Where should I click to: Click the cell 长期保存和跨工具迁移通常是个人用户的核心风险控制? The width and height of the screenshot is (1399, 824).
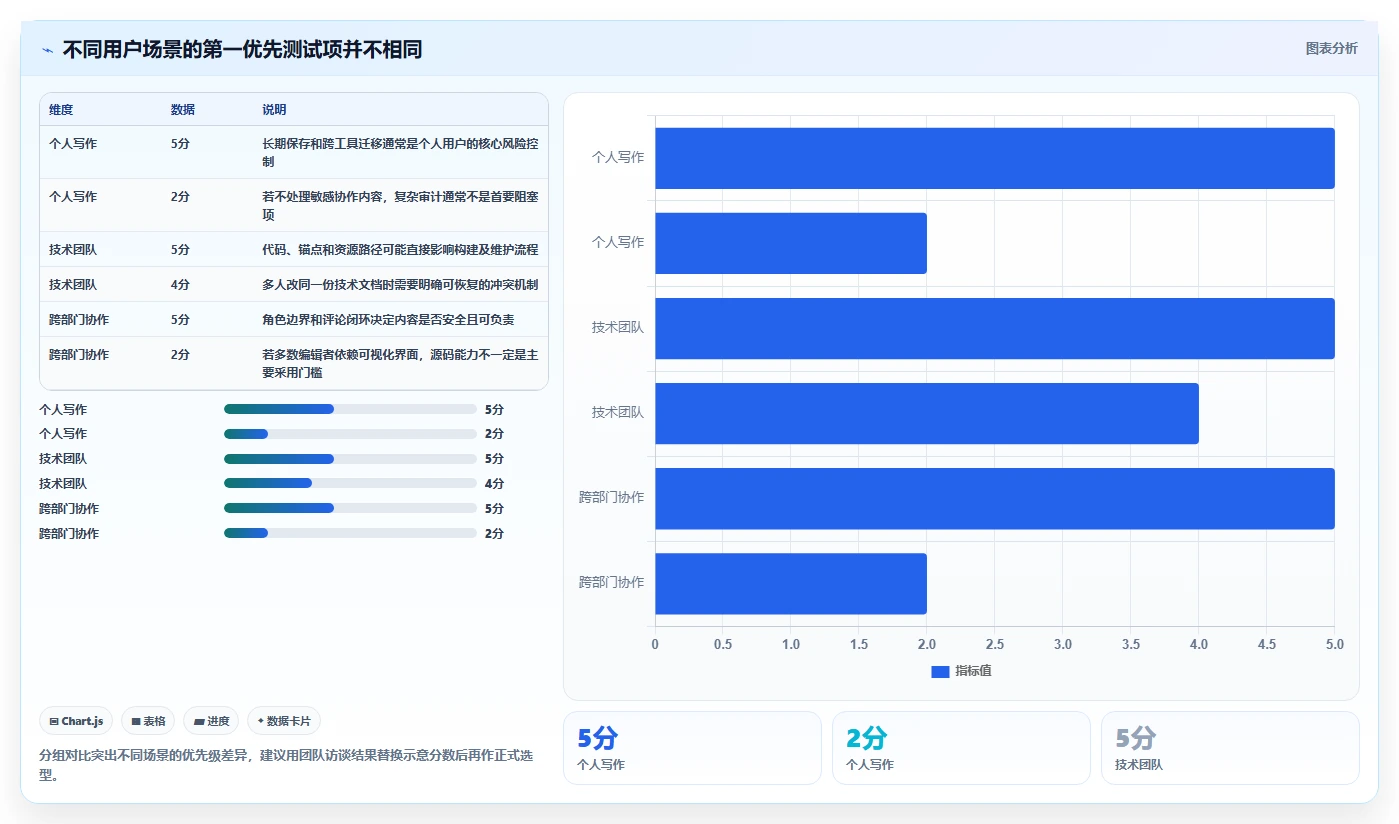tap(400, 152)
